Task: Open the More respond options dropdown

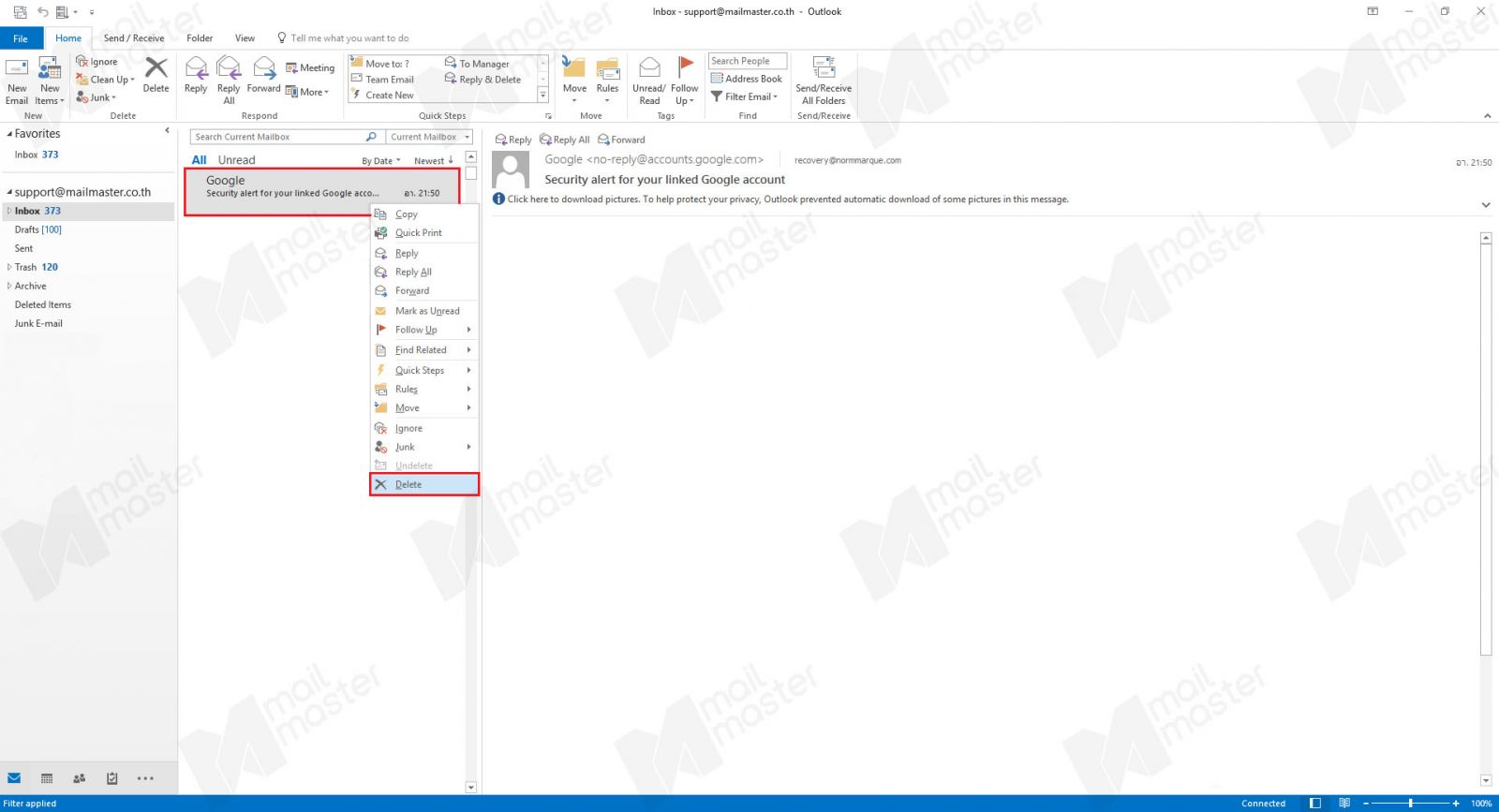Action: [x=307, y=92]
